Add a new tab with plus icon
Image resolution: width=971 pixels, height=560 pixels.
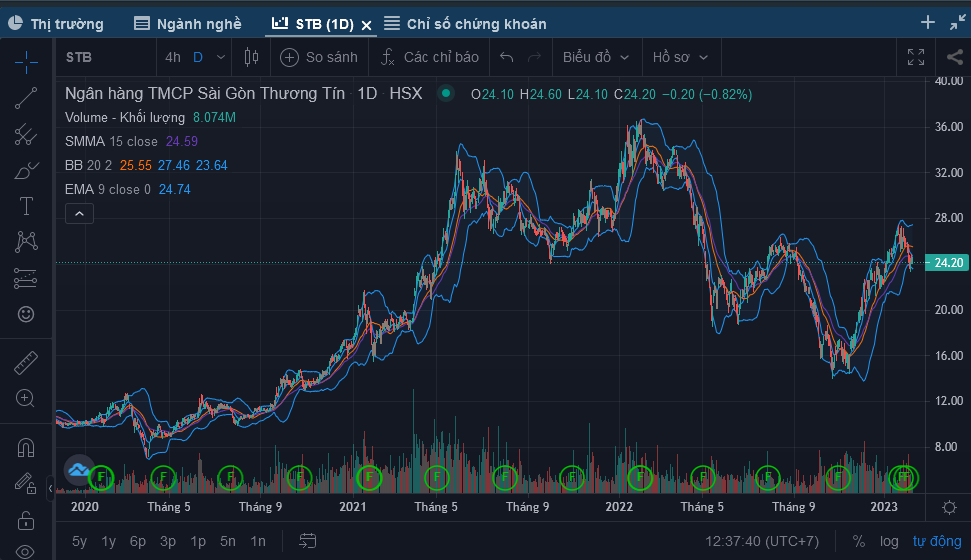928,23
